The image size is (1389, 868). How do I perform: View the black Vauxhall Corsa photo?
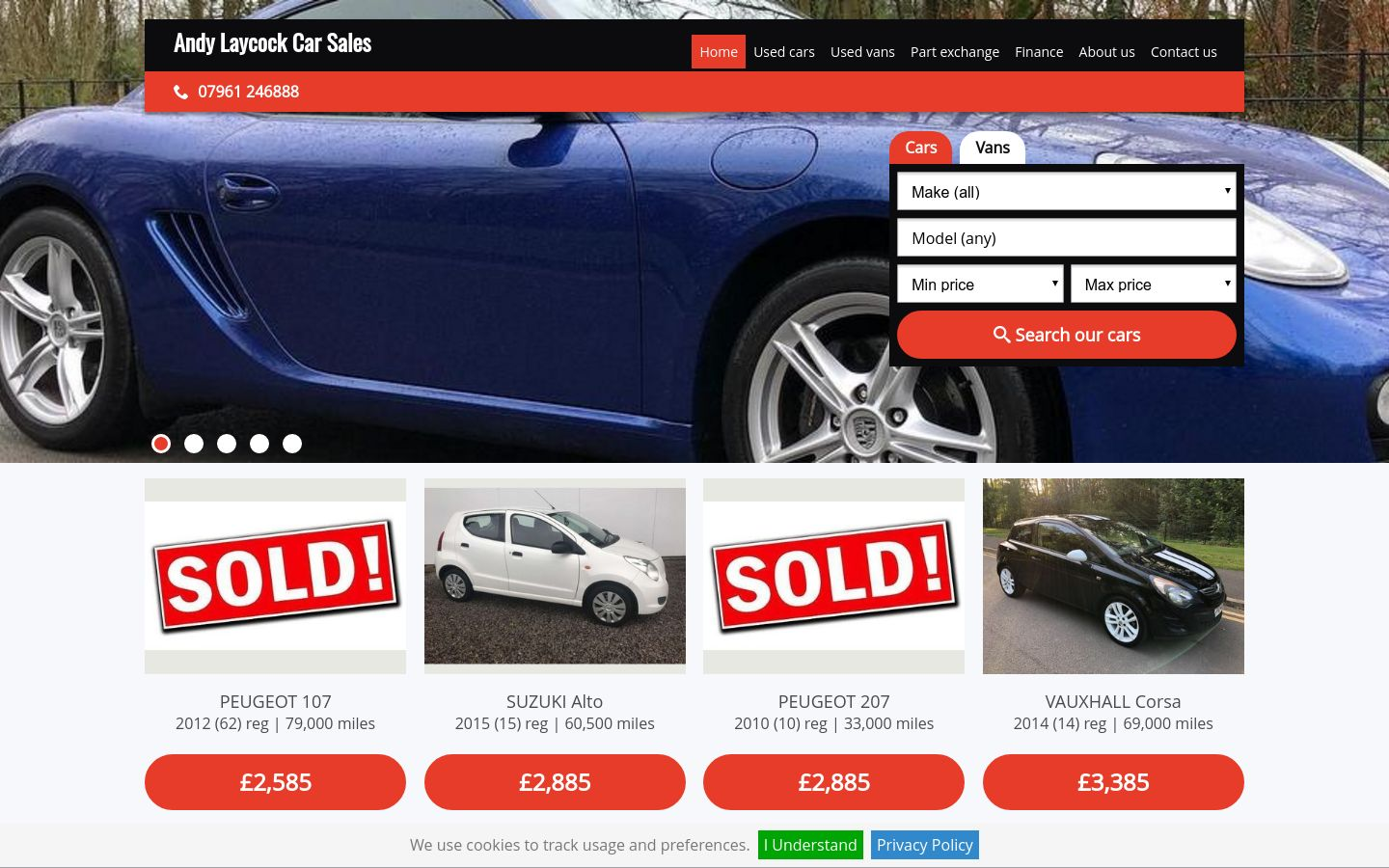[x=1113, y=576]
